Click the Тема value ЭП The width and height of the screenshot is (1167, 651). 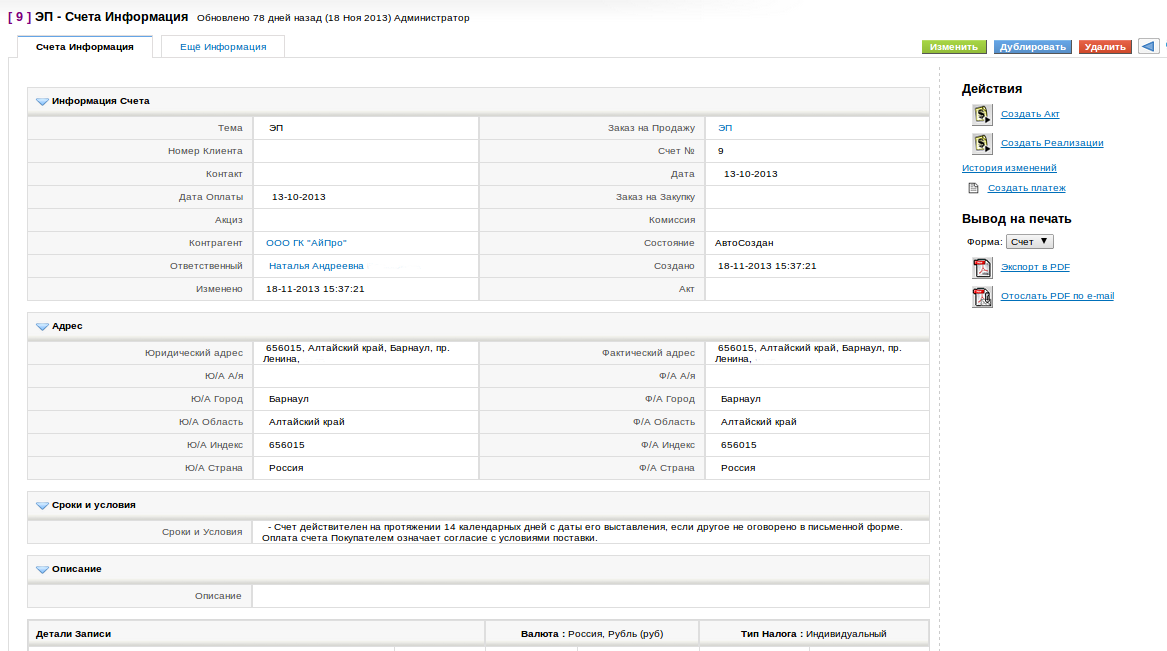pos(276,128)
